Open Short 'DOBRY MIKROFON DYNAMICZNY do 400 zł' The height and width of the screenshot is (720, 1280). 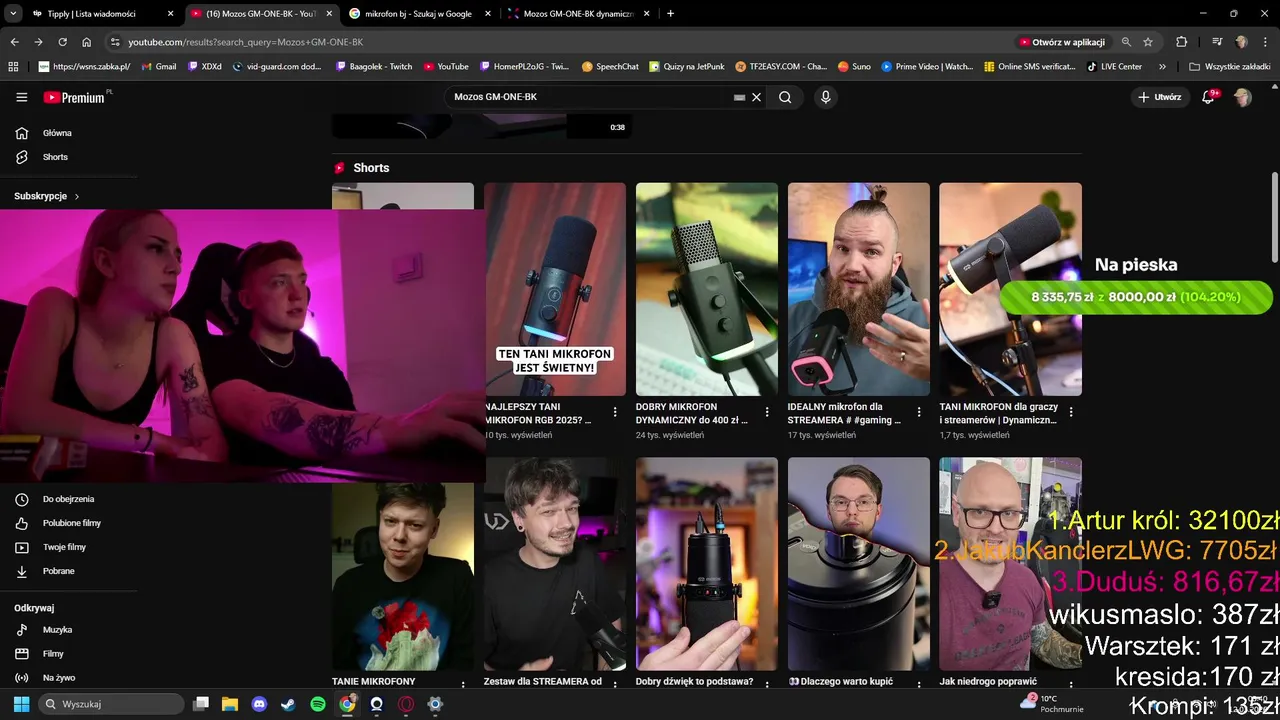tap(706, 289)
